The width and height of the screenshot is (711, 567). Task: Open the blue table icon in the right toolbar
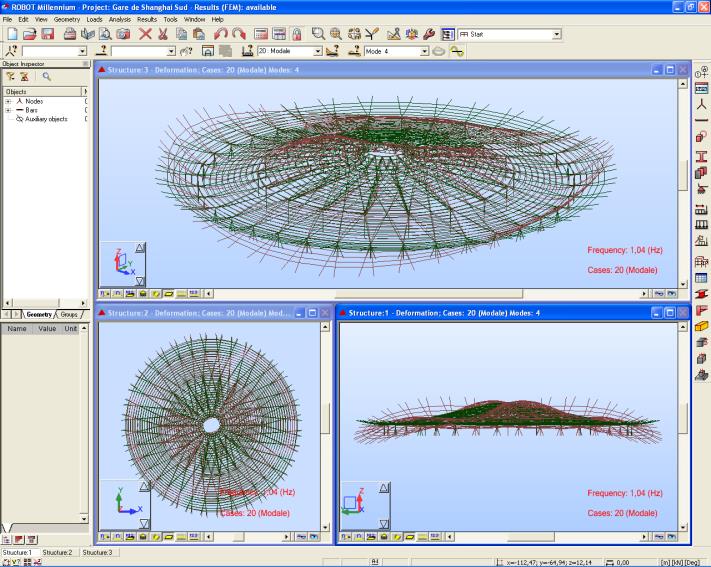tap(701, 278)
